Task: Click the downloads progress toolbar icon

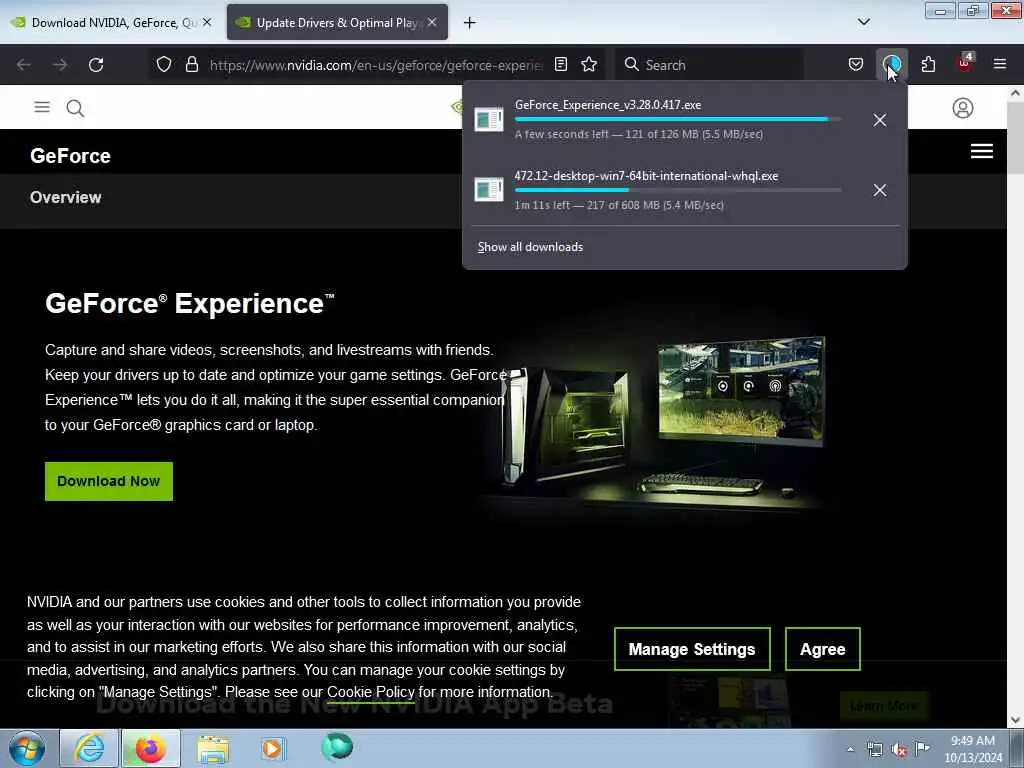Action: (891, 64)
